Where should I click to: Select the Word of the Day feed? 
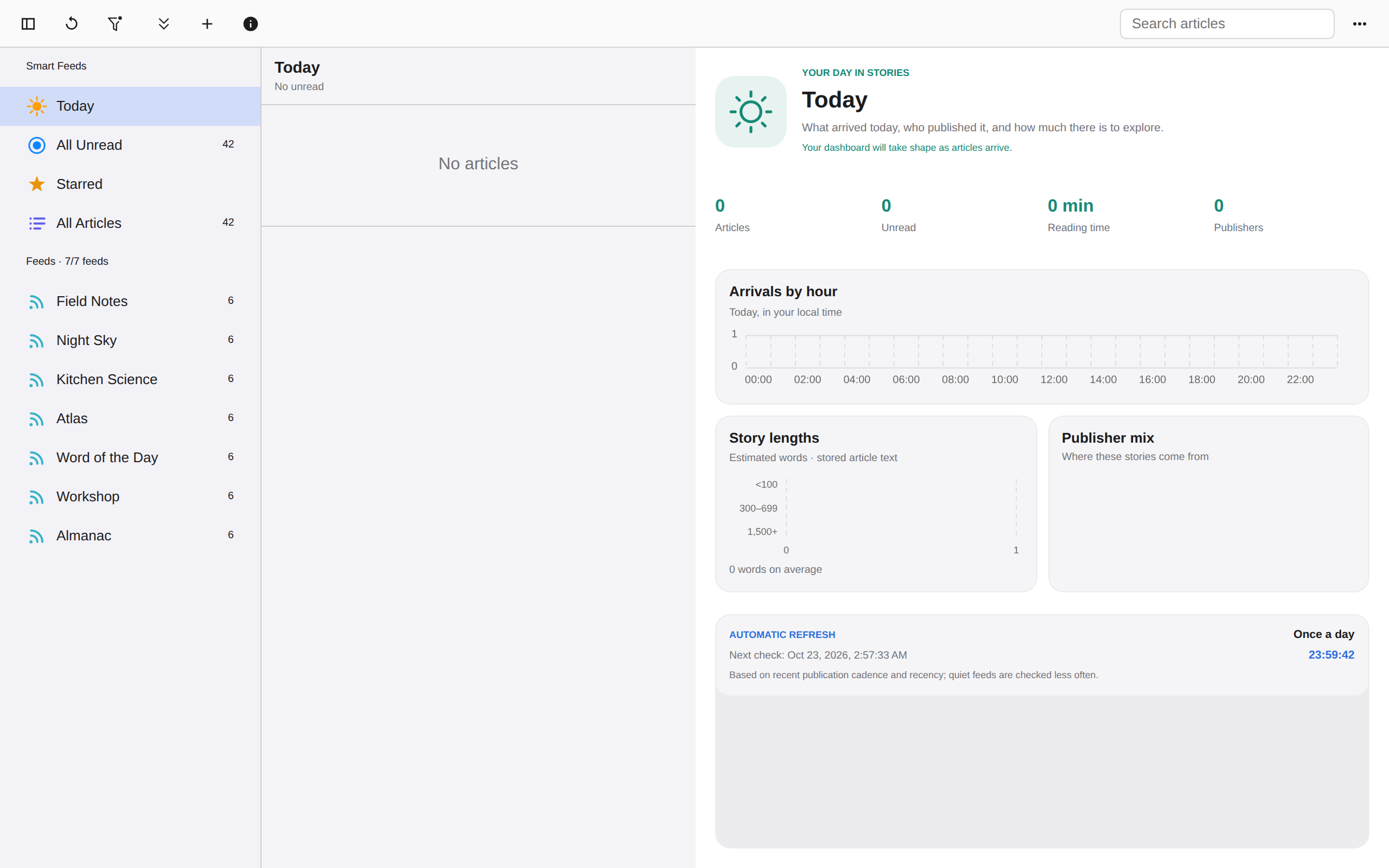(130, 457)
